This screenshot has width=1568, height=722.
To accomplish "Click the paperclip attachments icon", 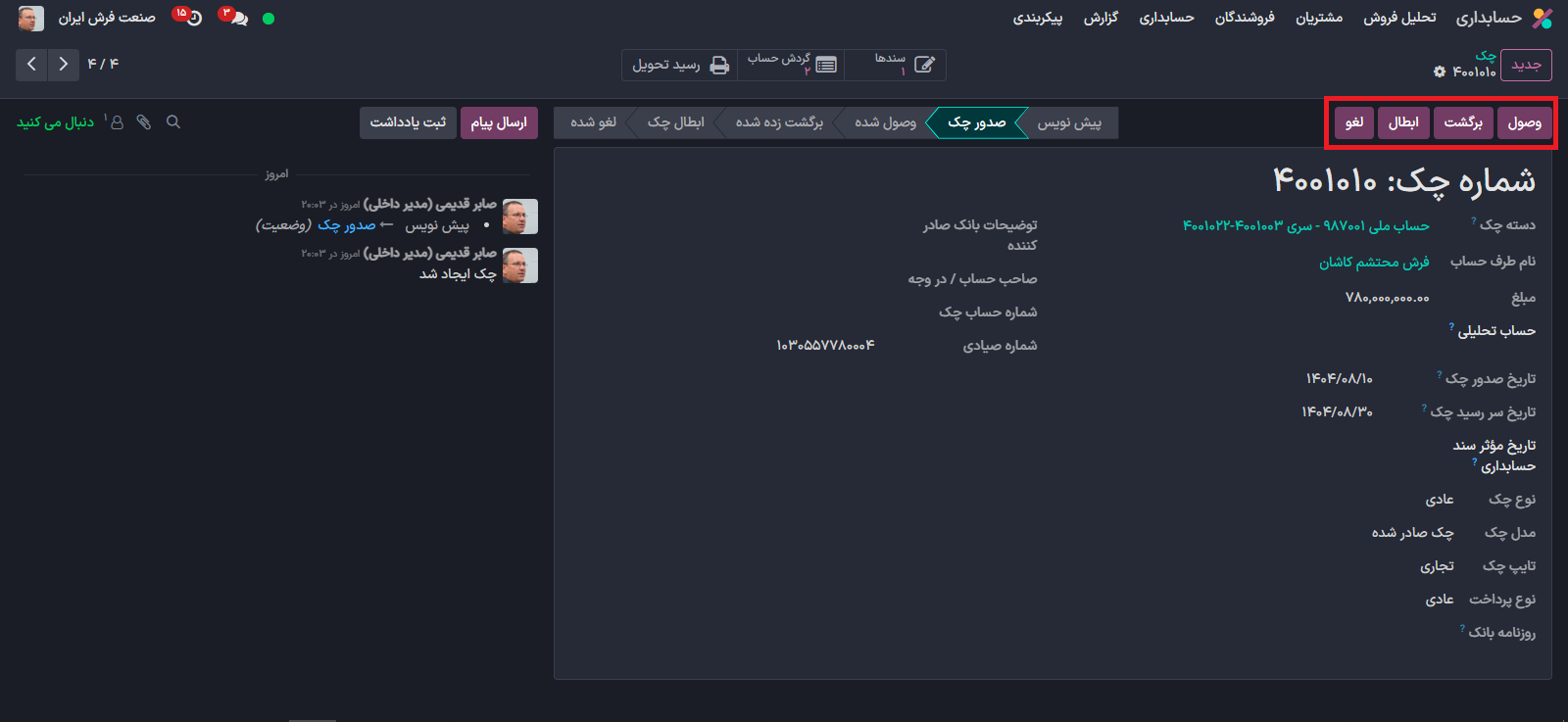I will tap(144, 122).
